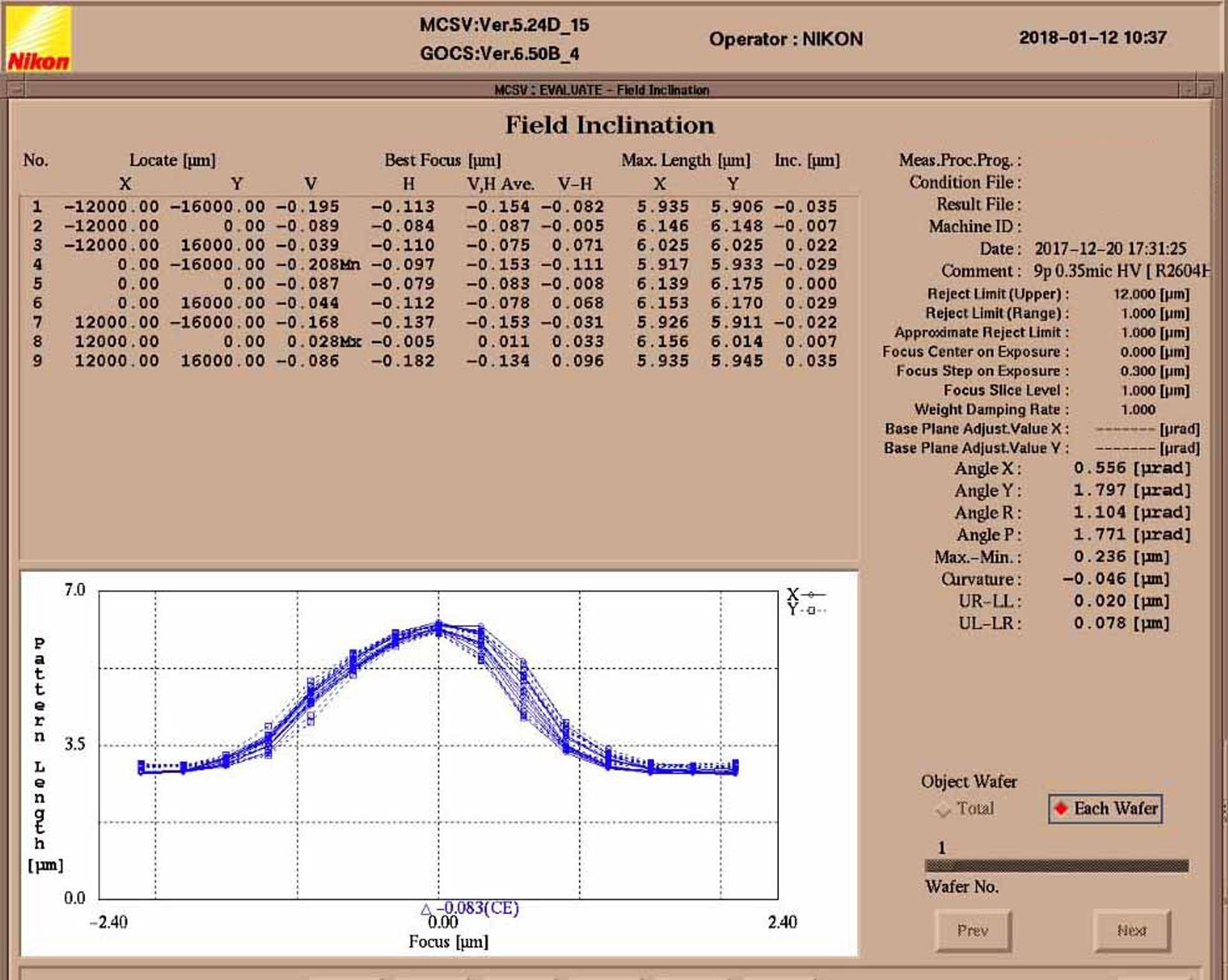1228x980 pixels.
Task: Click the Curvature value -0.046
Action: [x=1094, y=579]
